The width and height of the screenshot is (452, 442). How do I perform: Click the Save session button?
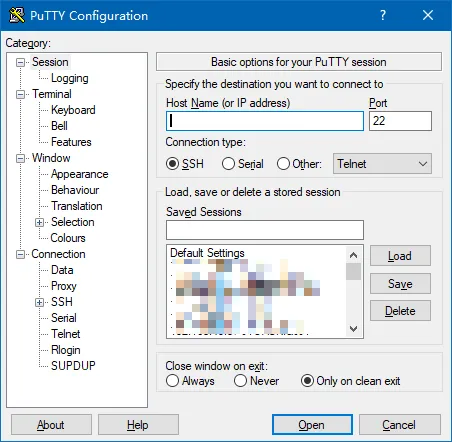(x=400, y=284)
